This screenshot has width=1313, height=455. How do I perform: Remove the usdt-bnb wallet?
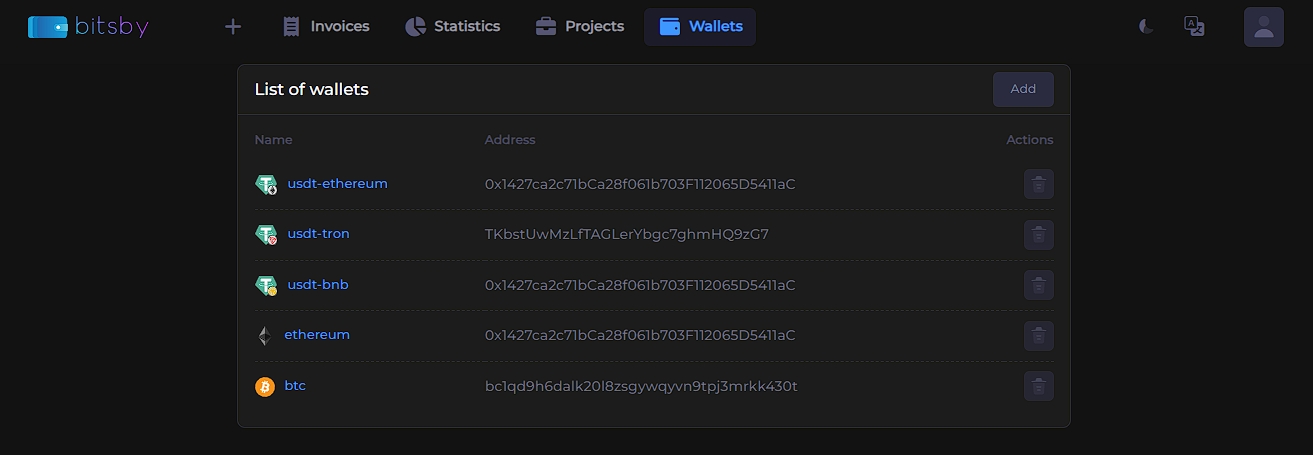pos(1038,285)
